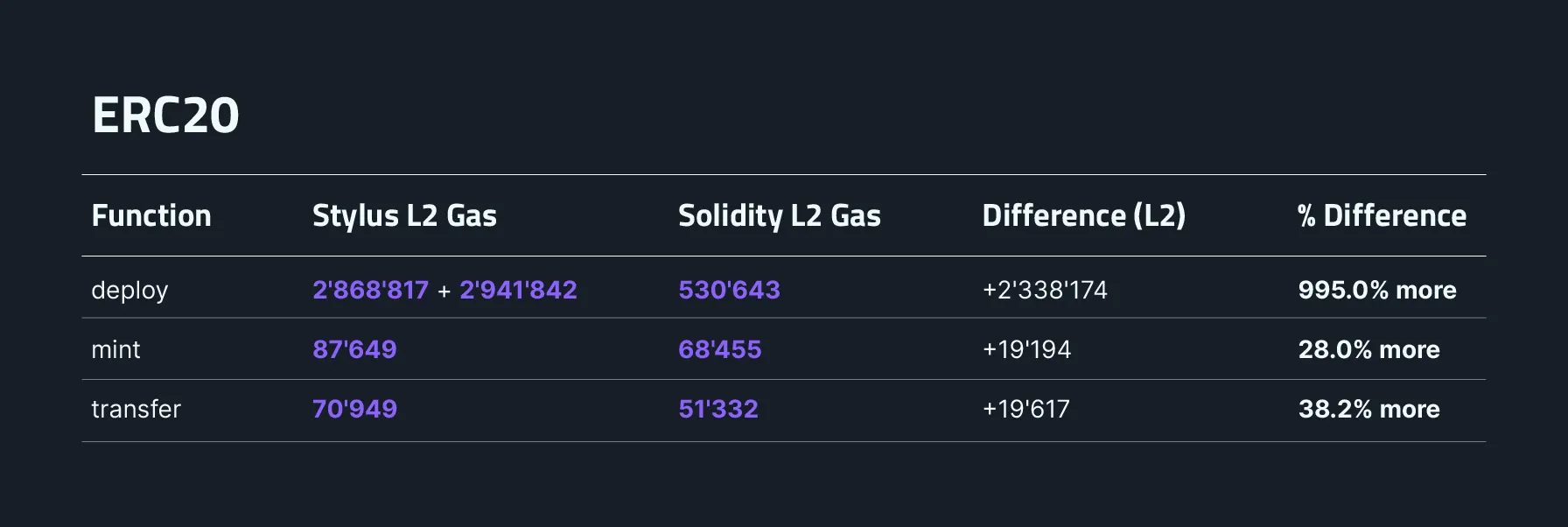
Task: Select the Function column header
Action: click(151, 215)
